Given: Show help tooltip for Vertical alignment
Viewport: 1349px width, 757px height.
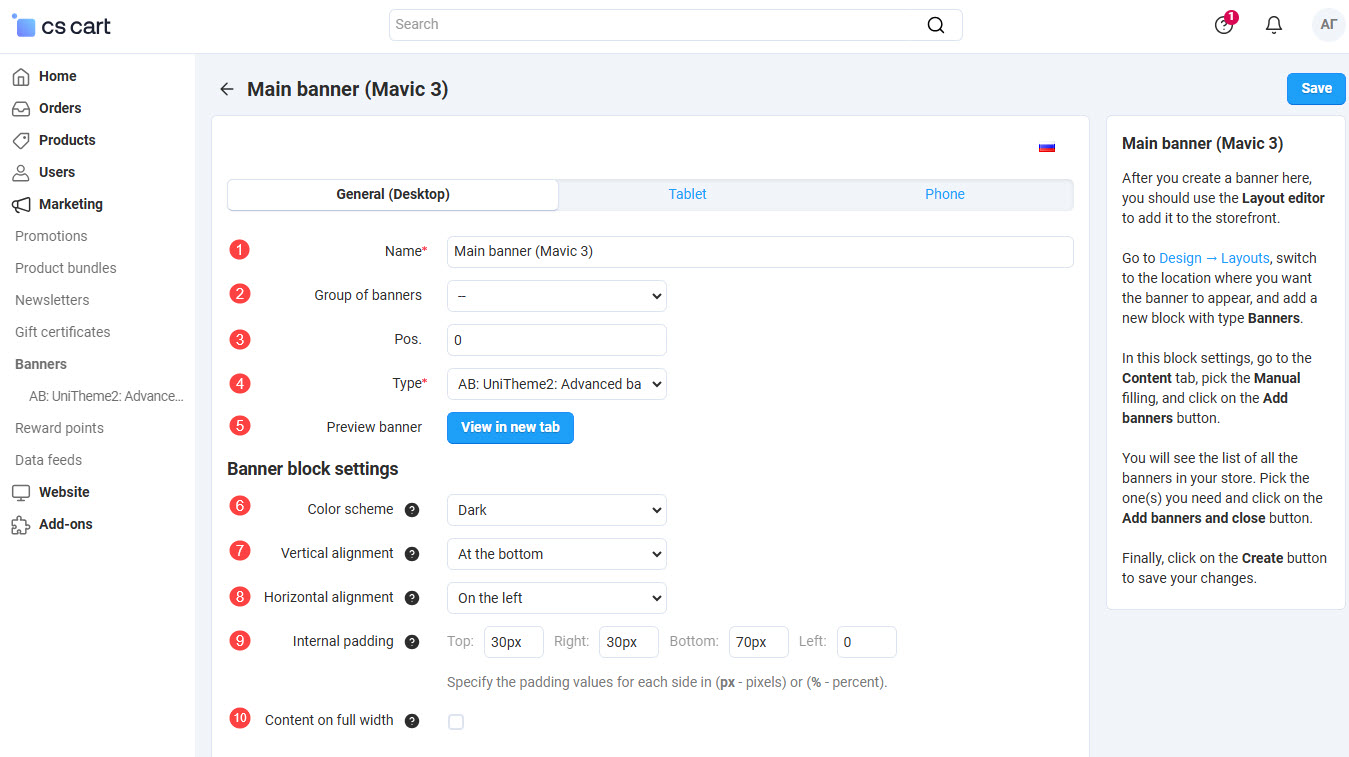Looking at the screenshot, I should point(412,554).
